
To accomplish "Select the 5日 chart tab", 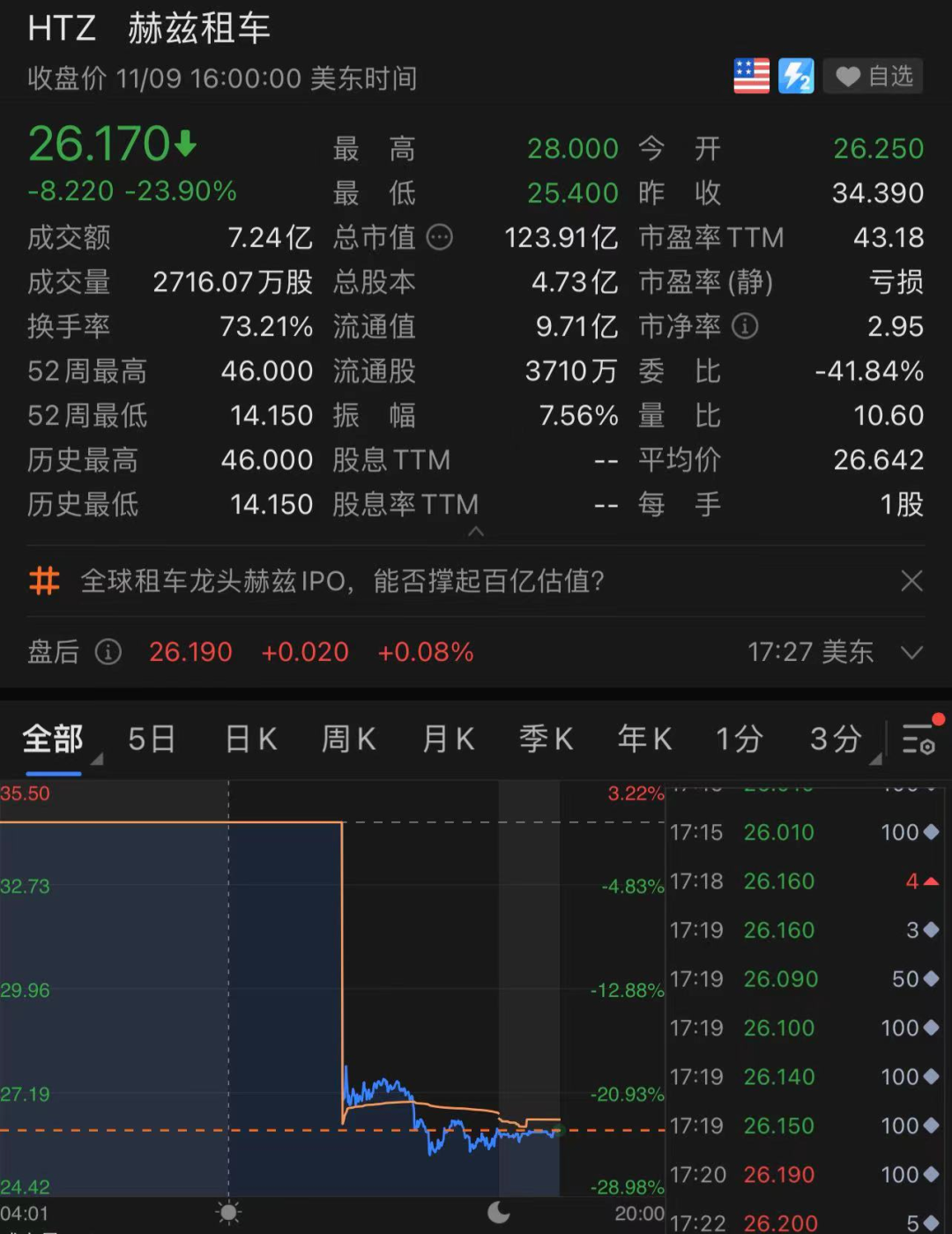I will pyautogui.click(x=152, y=739).
